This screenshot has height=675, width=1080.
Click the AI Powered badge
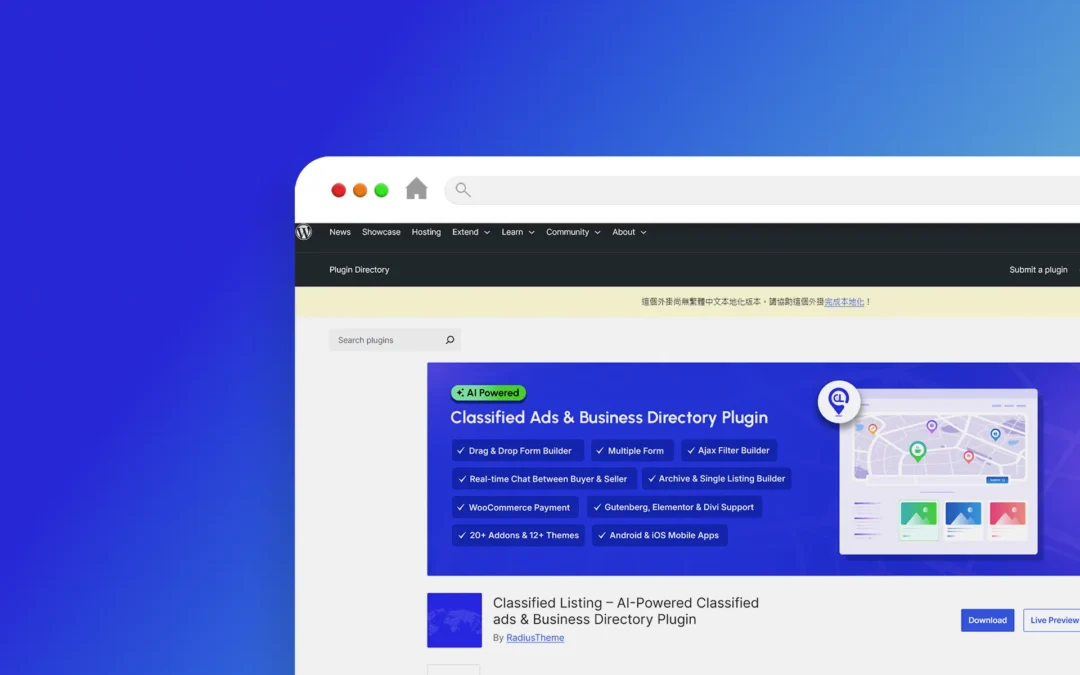[x=488, y=393]
